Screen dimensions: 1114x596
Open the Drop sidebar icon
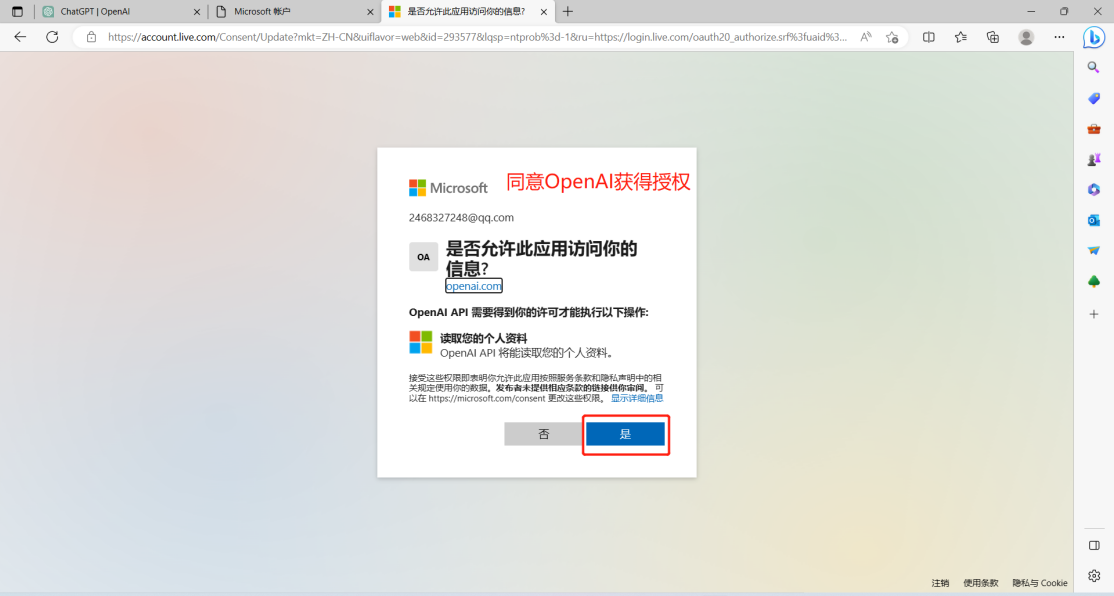1093,250
